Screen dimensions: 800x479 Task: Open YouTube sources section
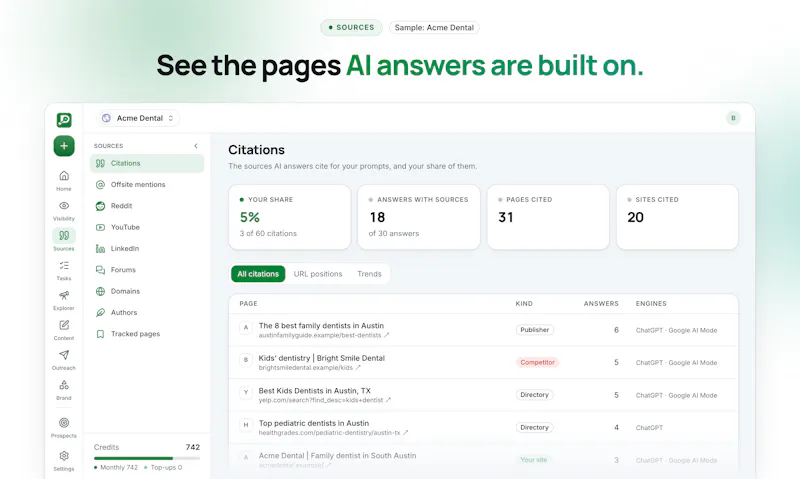point(147,228)
